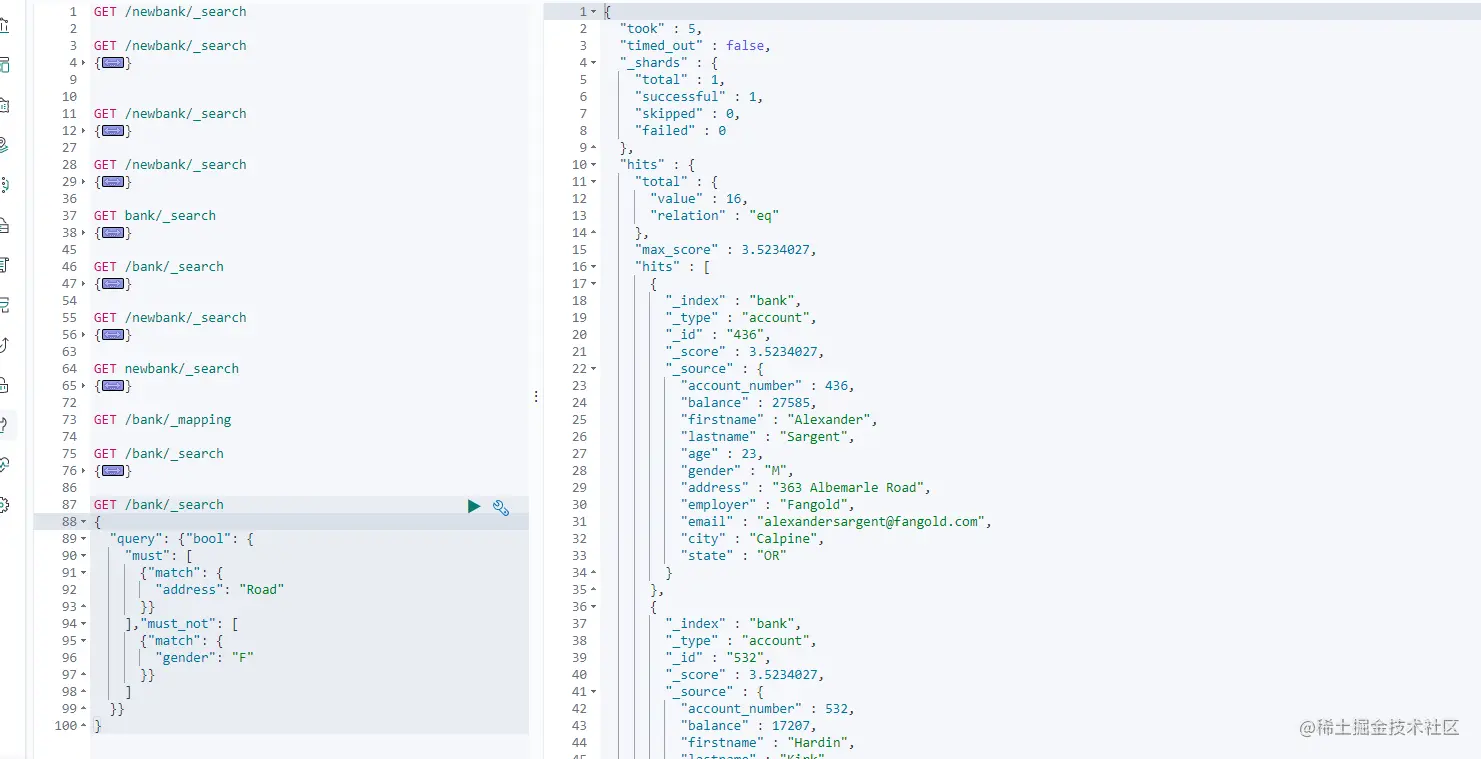
Task: Click the collapsed body marker on line 29
Action: (113, 182)
